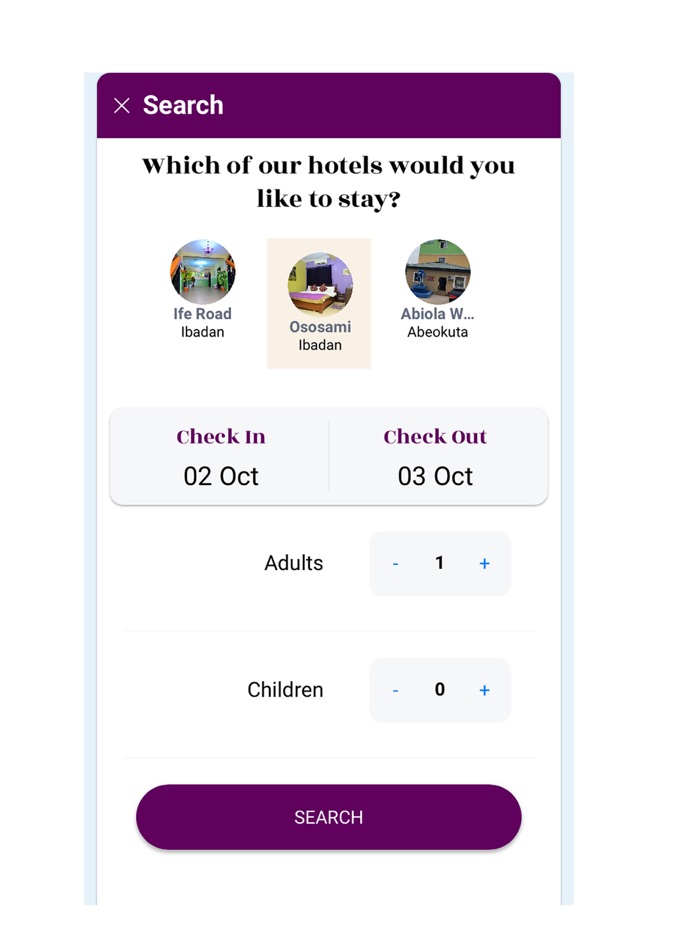Decrease the number of adults
The width and height of the screenshot is (700, 934).
tap(396, 564)
